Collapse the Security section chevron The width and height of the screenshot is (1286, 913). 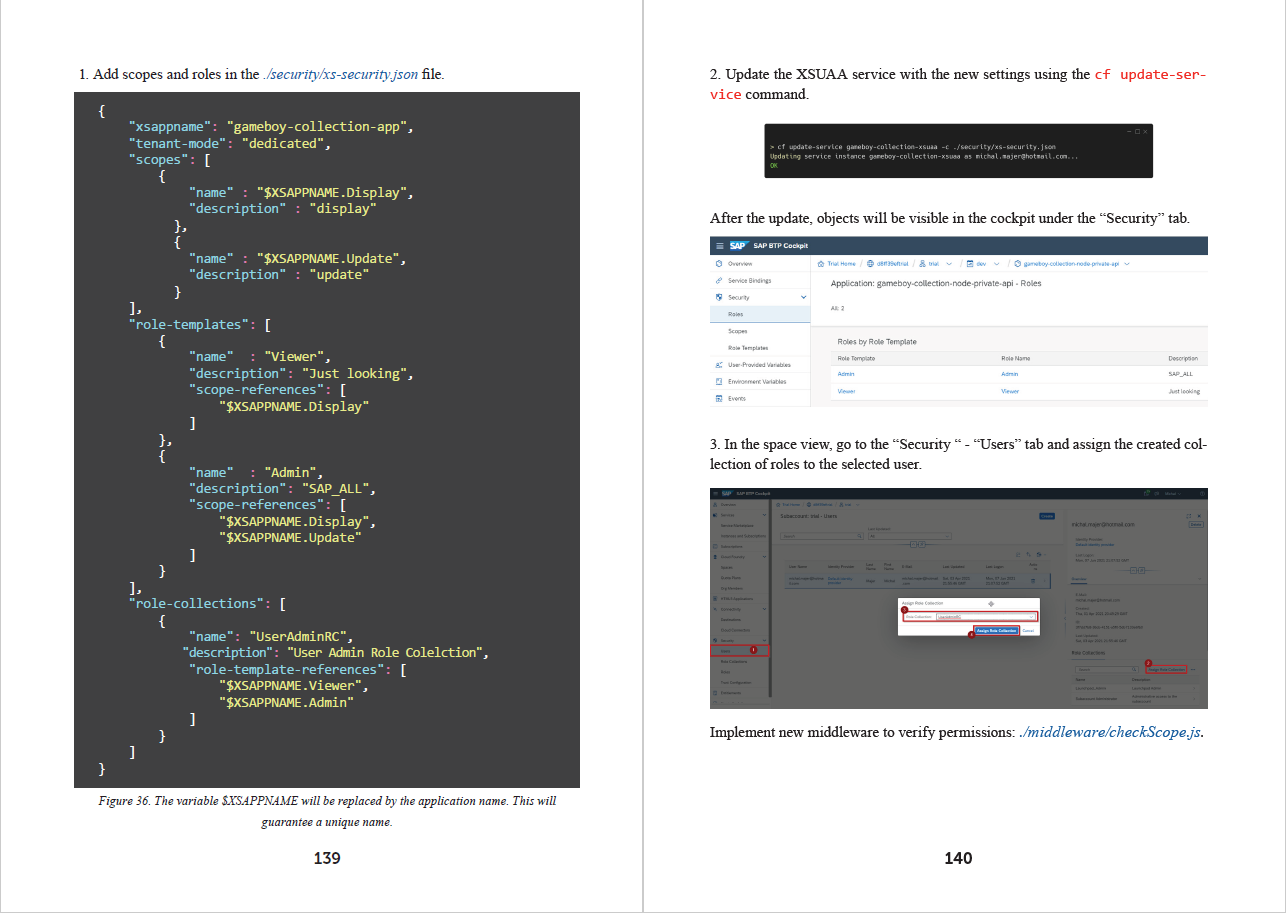click(x=803, y=298)
